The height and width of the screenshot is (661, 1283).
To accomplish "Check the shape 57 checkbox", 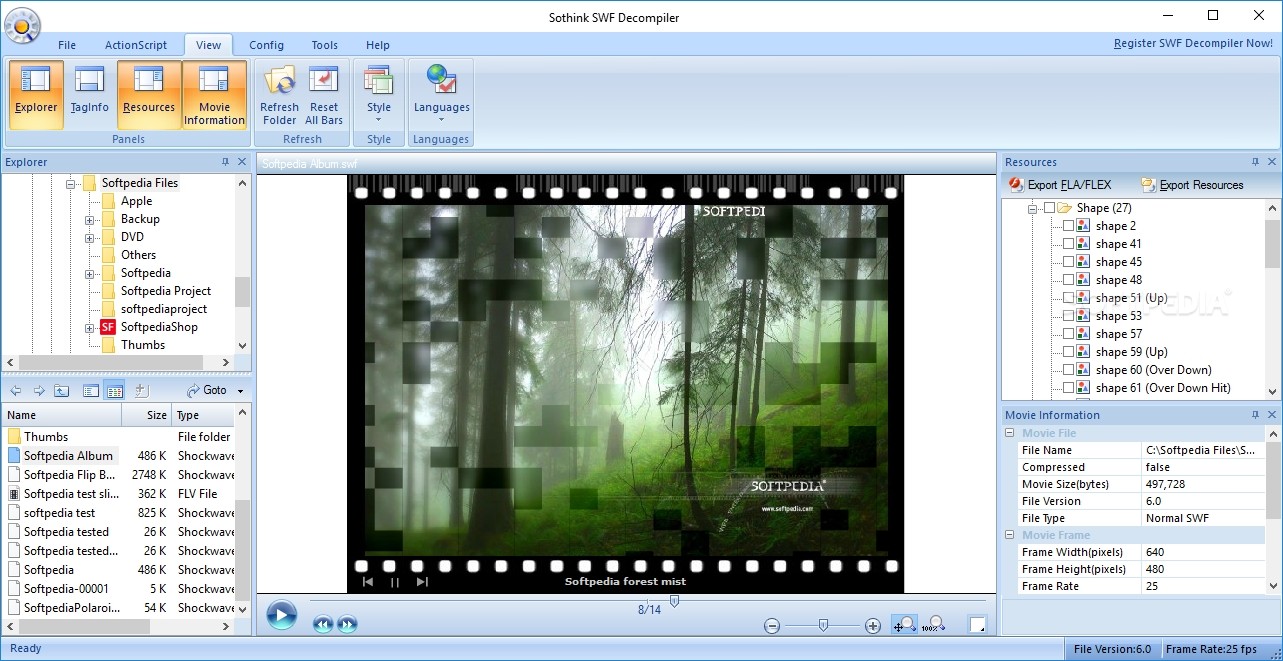I will [1068, 334].
